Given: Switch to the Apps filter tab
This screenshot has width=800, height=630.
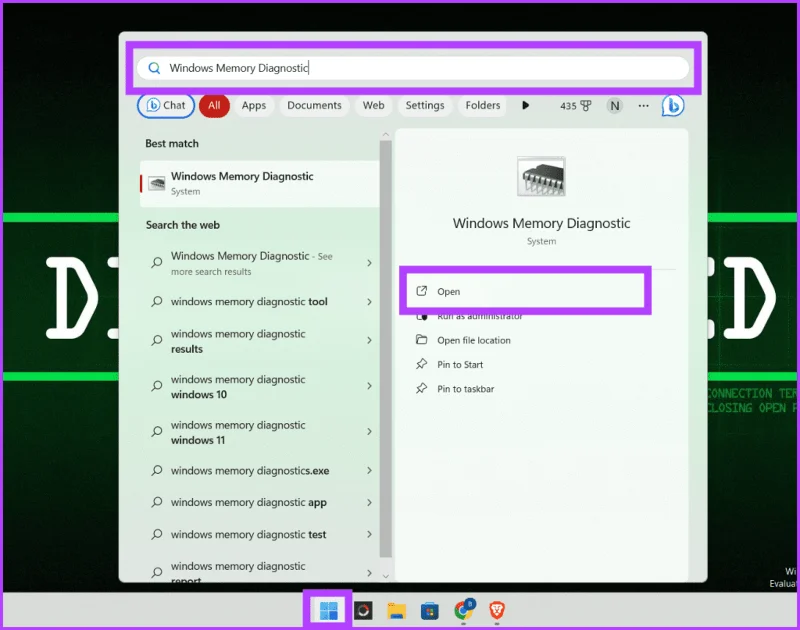Looking at the screenshot, I should coord(254,106).
